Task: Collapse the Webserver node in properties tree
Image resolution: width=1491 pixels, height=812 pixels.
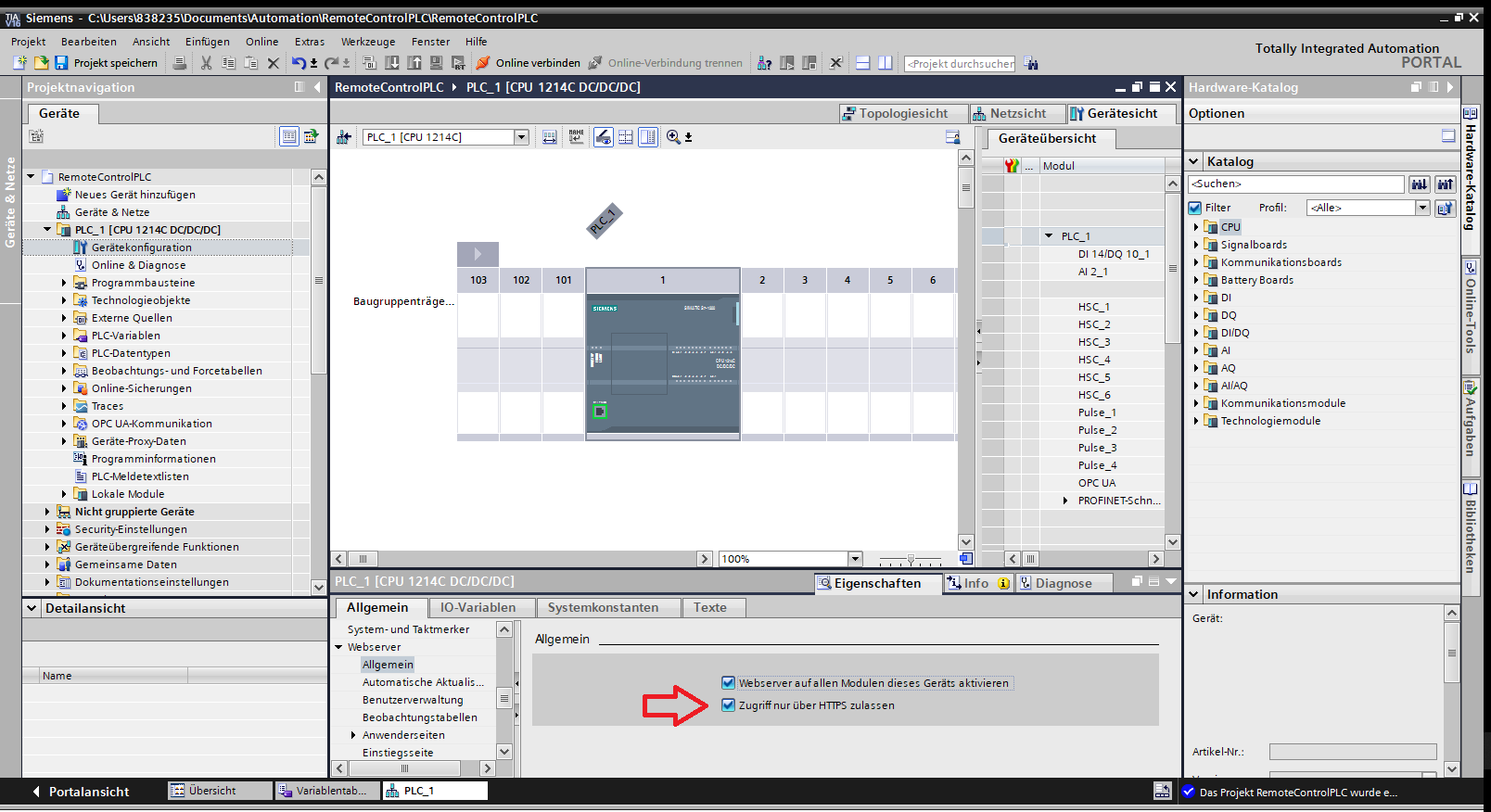Action: 339,647
